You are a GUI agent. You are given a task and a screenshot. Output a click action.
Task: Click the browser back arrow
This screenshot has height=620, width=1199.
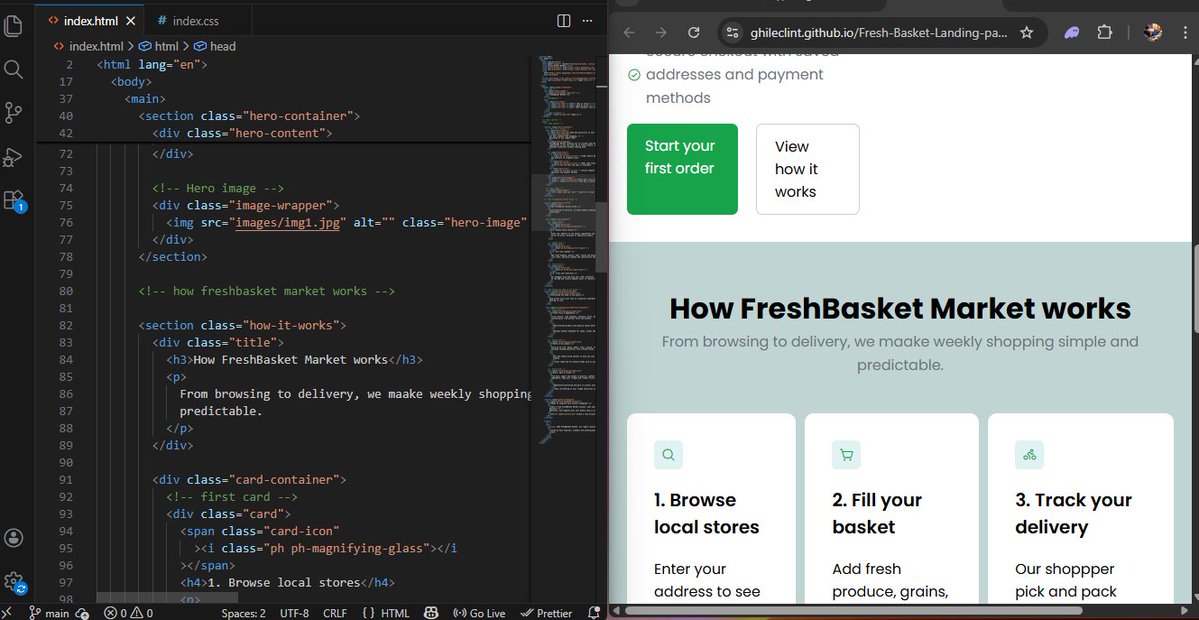[x=629, y=32]
